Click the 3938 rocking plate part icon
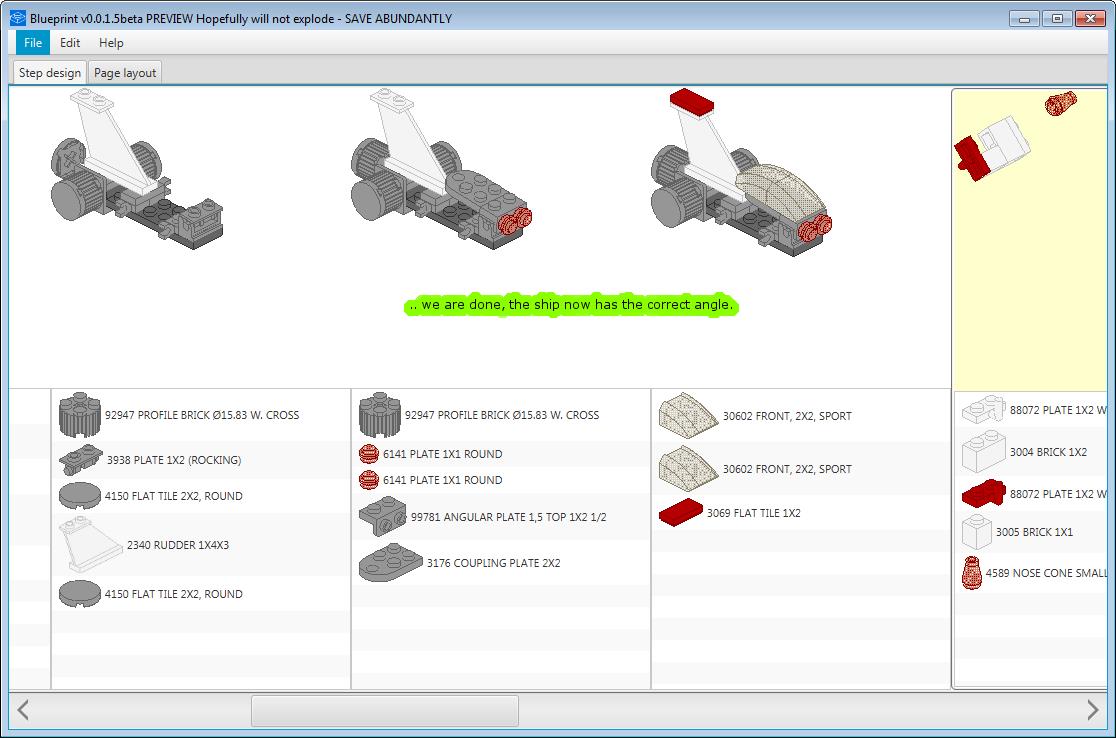1116x738 pixels. [x=80, y=460]
